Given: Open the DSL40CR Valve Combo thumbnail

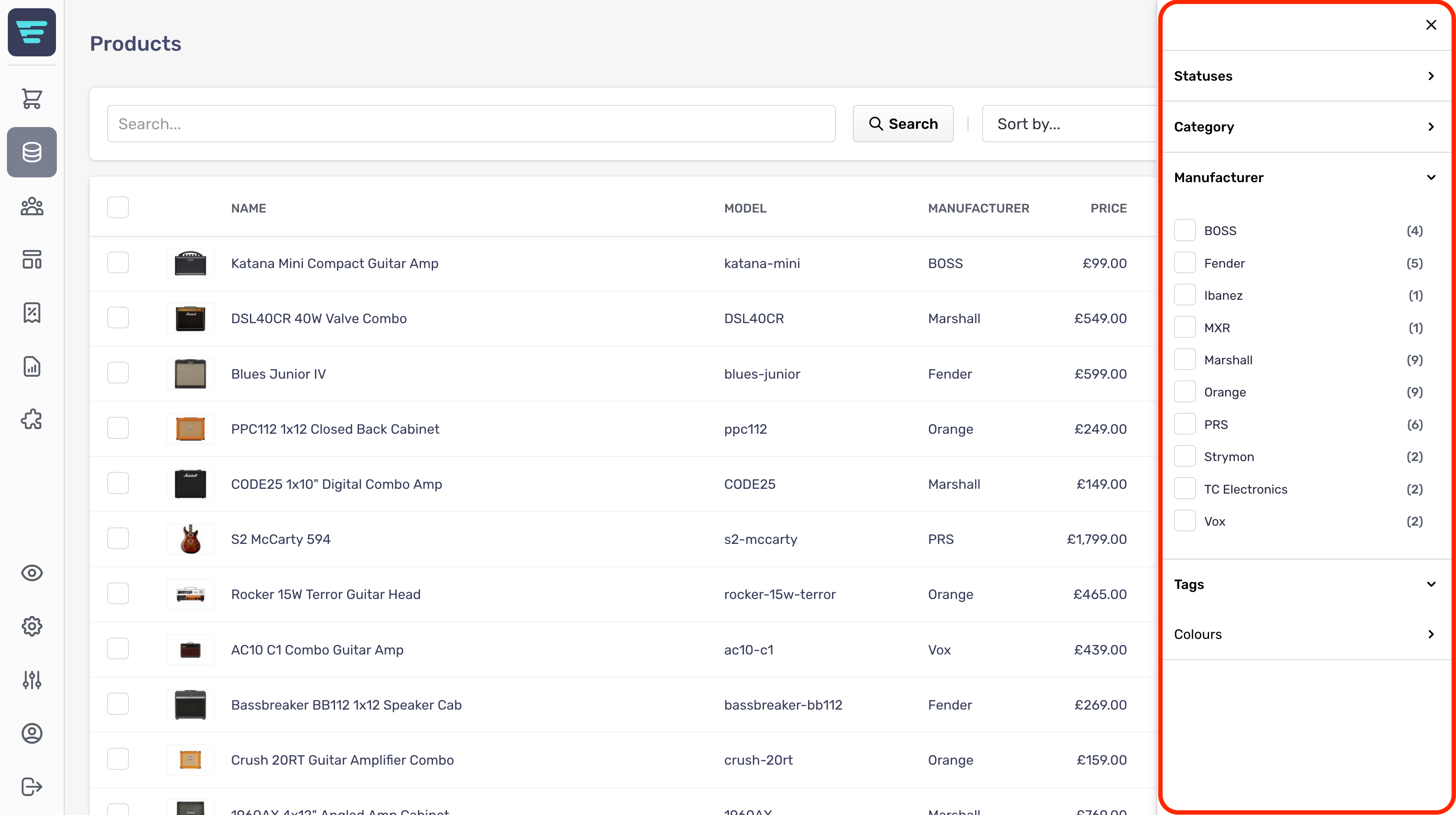Looking at the screenshot, I should point(191,318).
